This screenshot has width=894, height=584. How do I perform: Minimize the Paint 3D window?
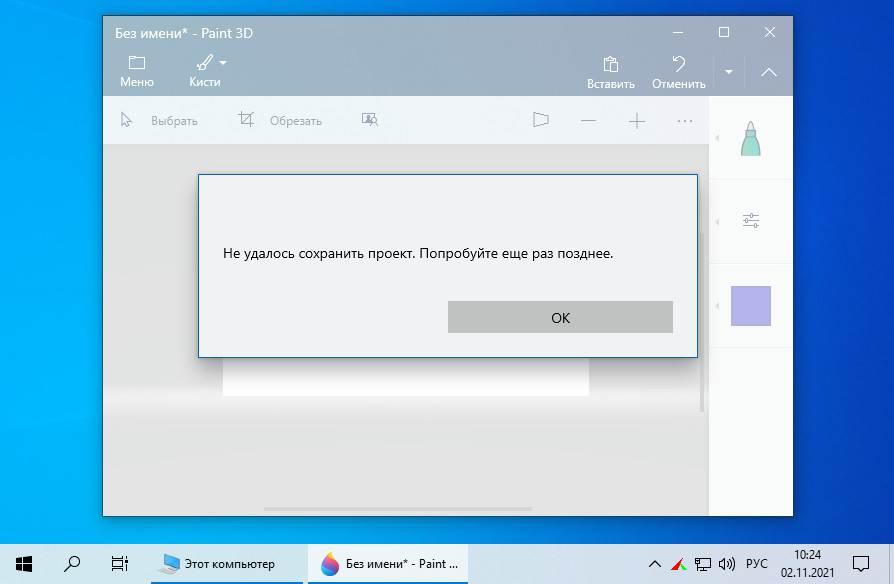tap(678, 33)
